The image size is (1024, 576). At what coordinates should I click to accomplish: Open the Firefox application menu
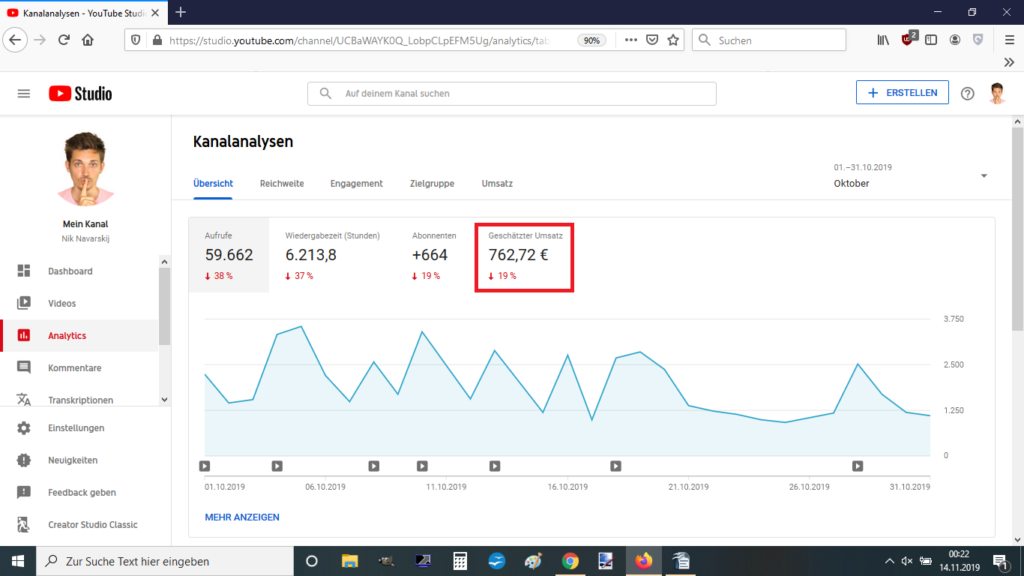tap(1009, 40)
